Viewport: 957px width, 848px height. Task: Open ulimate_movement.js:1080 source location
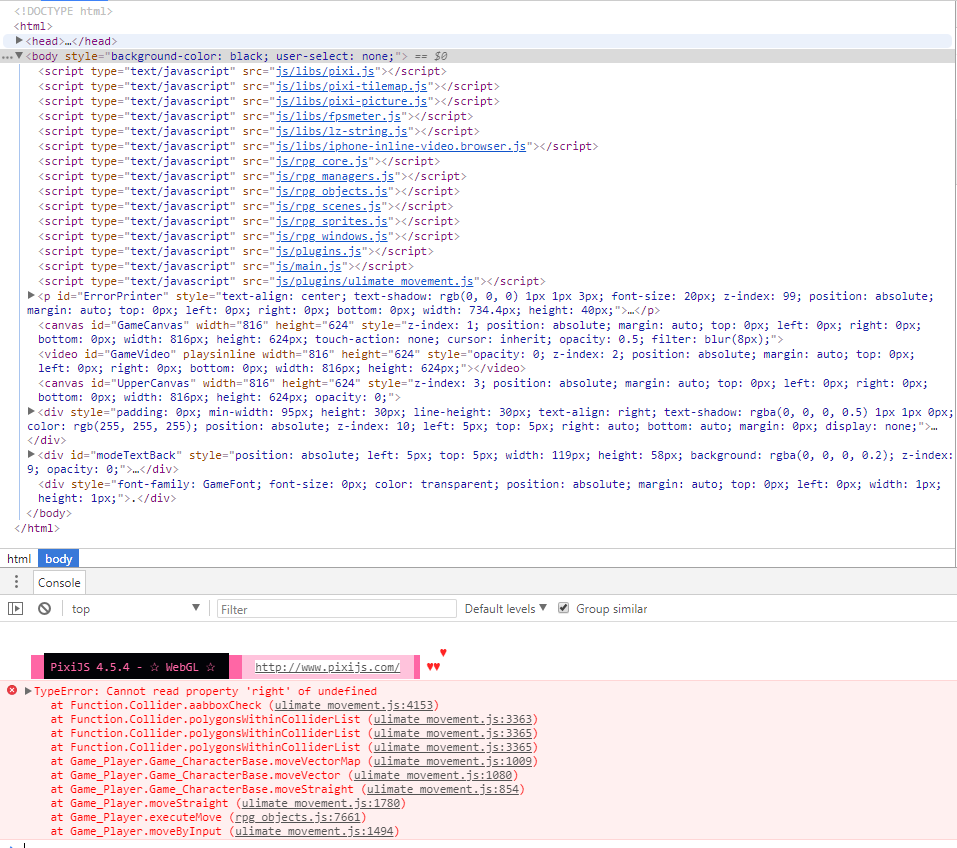(433, 775)
